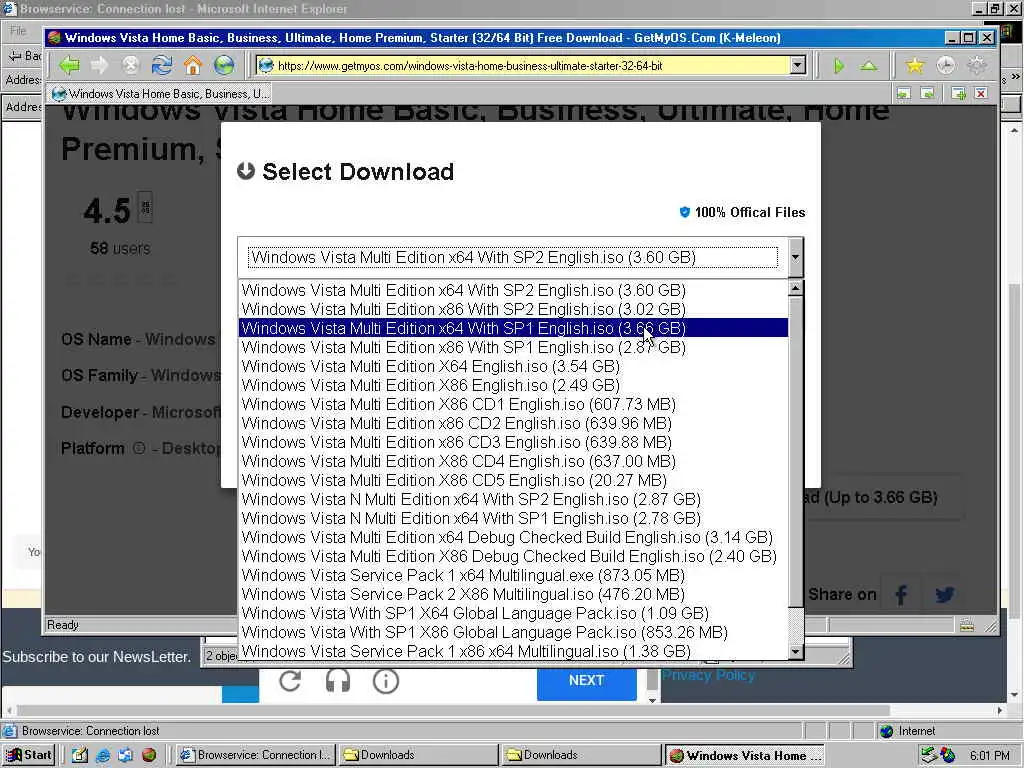Choose x86 CD3 English.iso (639.88 MB)

(513, 442)
